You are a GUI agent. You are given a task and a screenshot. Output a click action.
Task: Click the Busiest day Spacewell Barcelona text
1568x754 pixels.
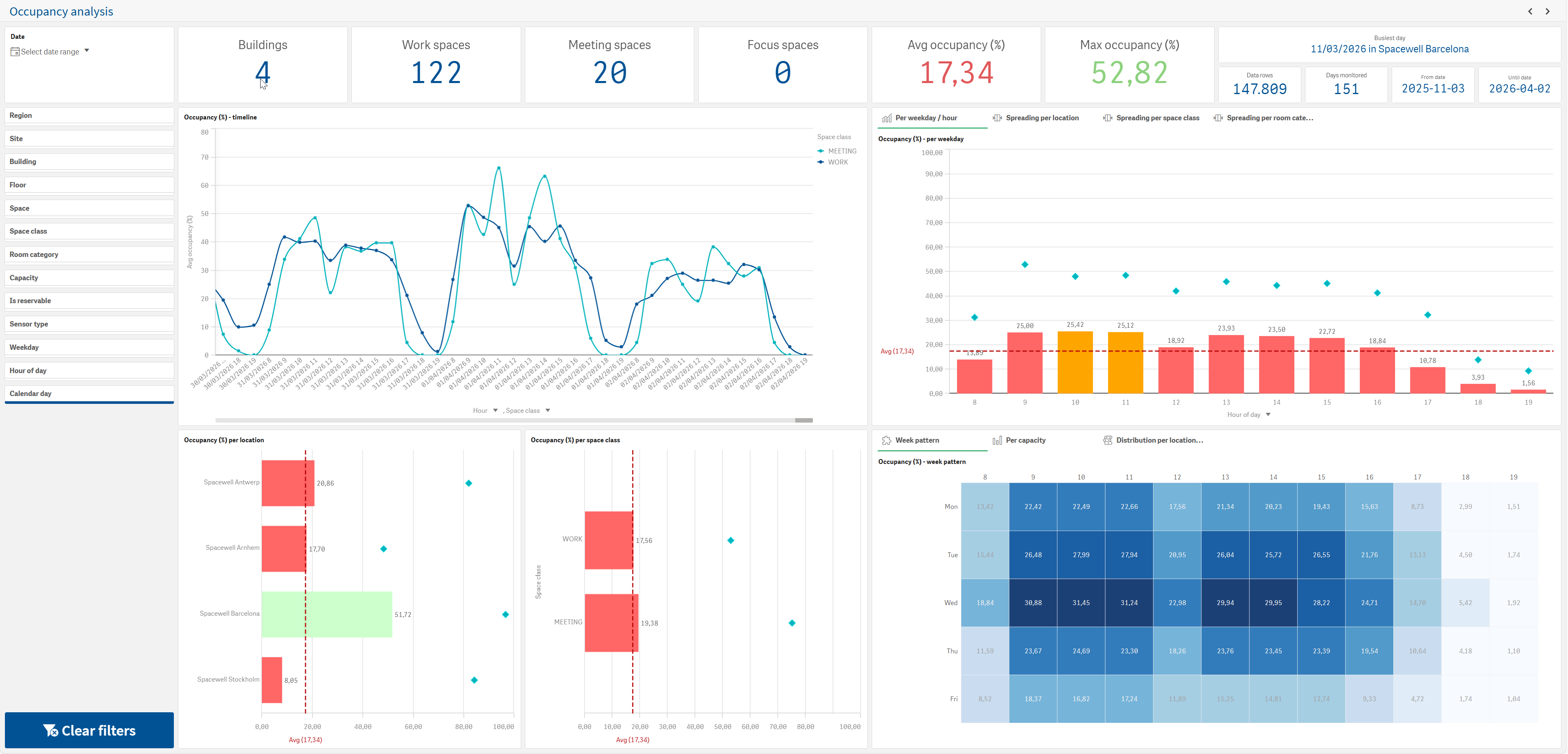pyautogui.click(x=1390, y=49)
